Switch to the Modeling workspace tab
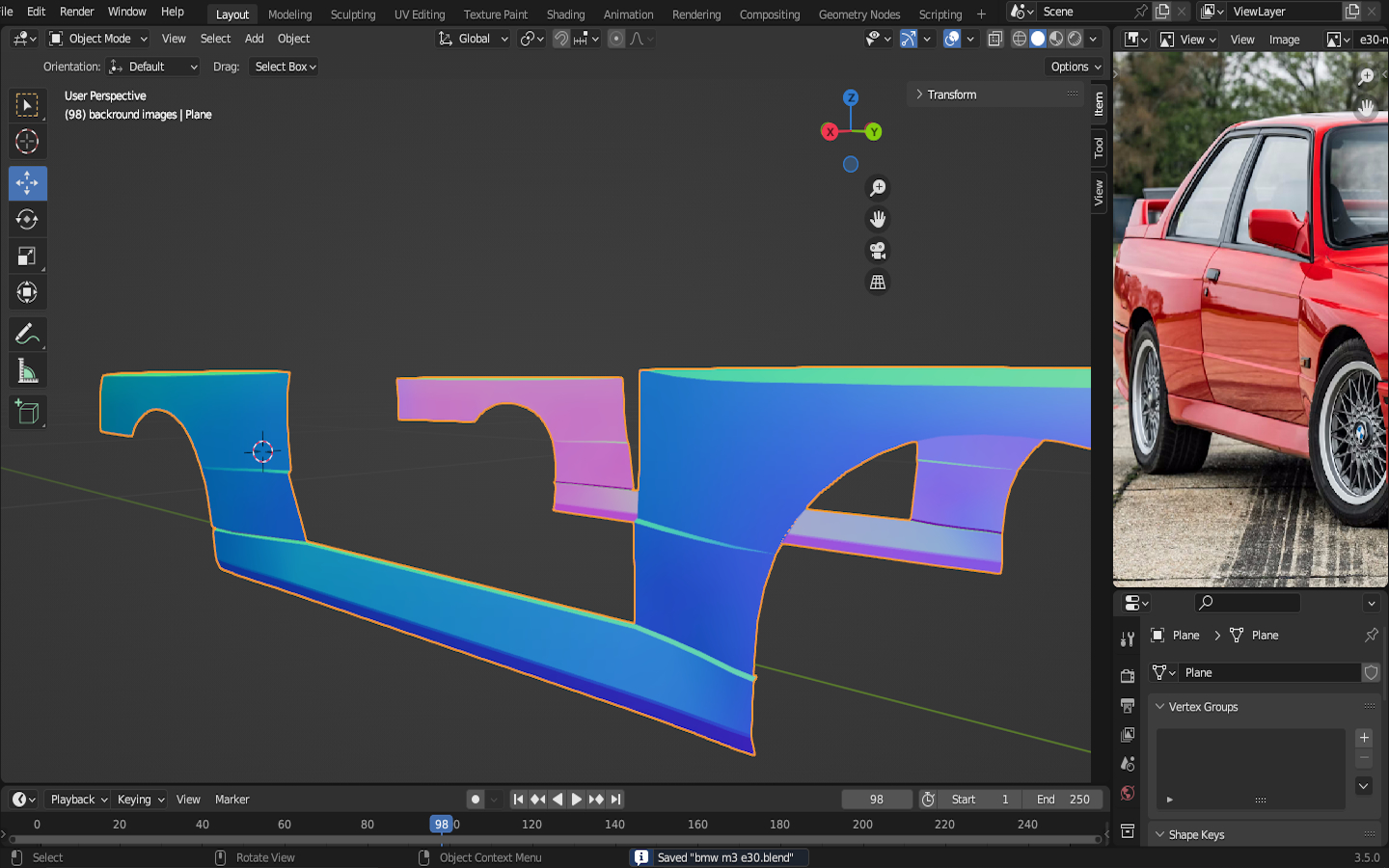The height and width of the screenshot is (868, 1389). [x=289, y=14]
